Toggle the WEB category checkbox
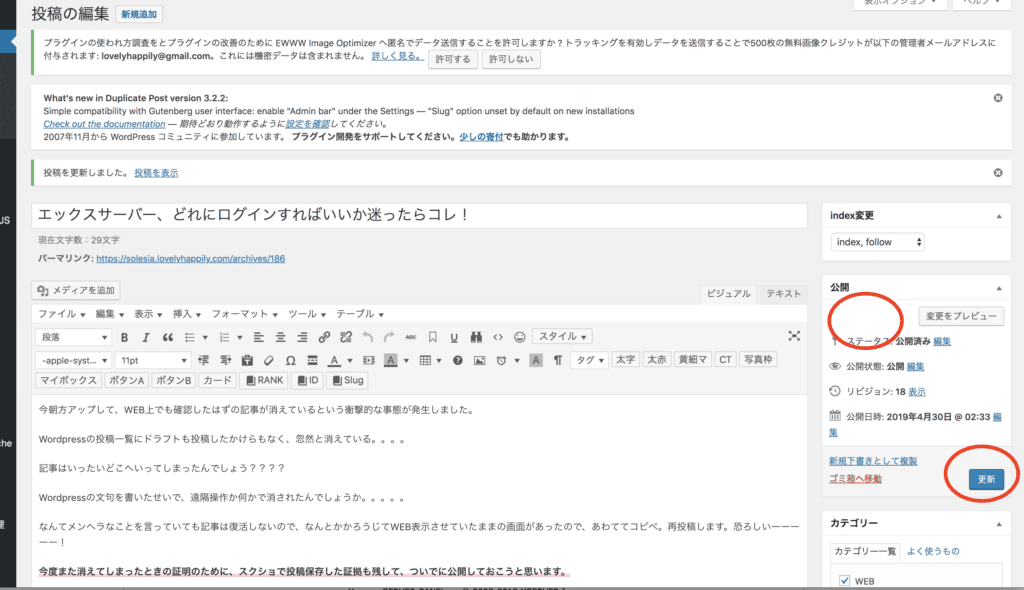The width and height of the screenshot is (1024, 590). click(x=844, y=580)
